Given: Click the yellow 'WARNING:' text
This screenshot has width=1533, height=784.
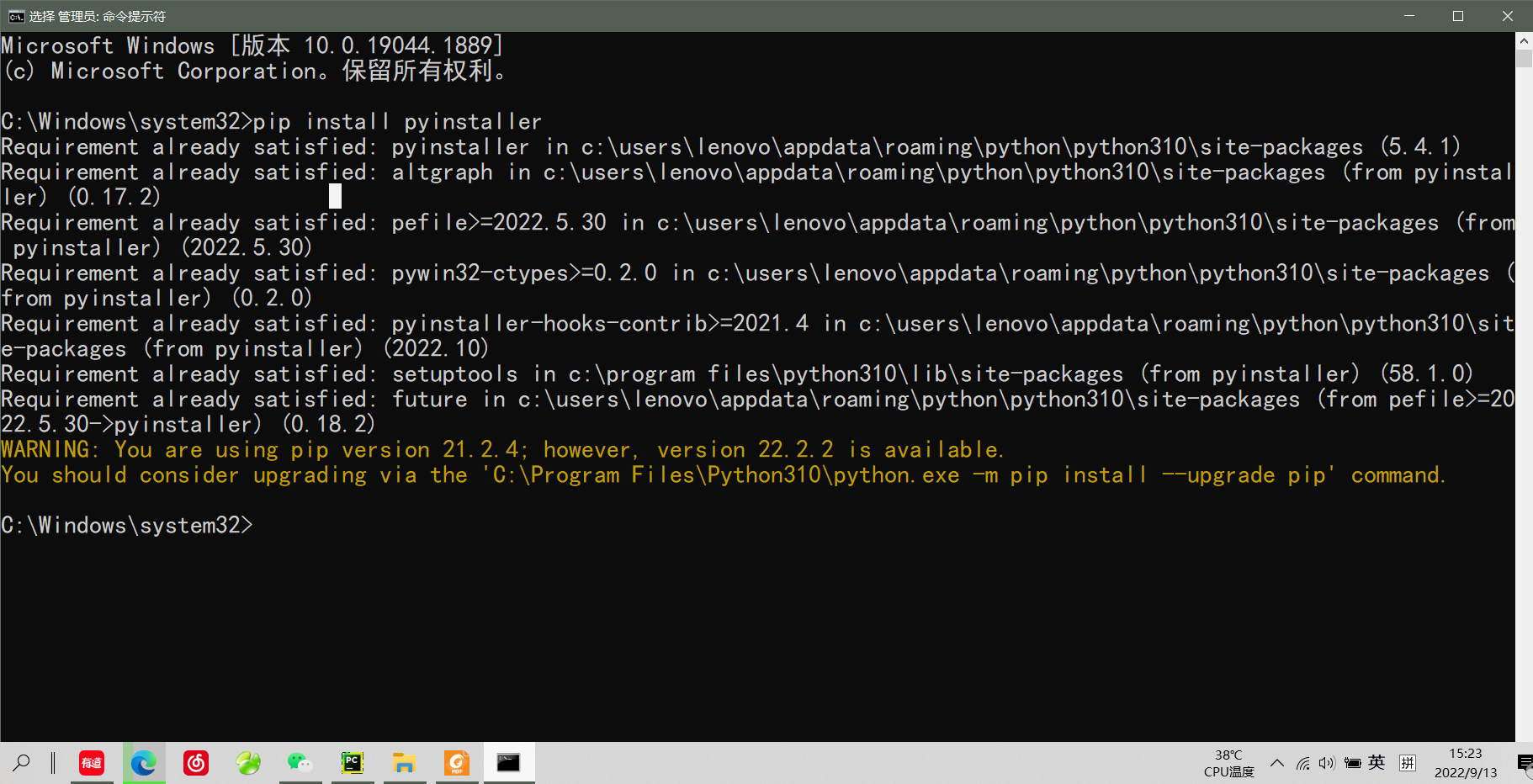Looking at the screenshot, I should point(50,450).
